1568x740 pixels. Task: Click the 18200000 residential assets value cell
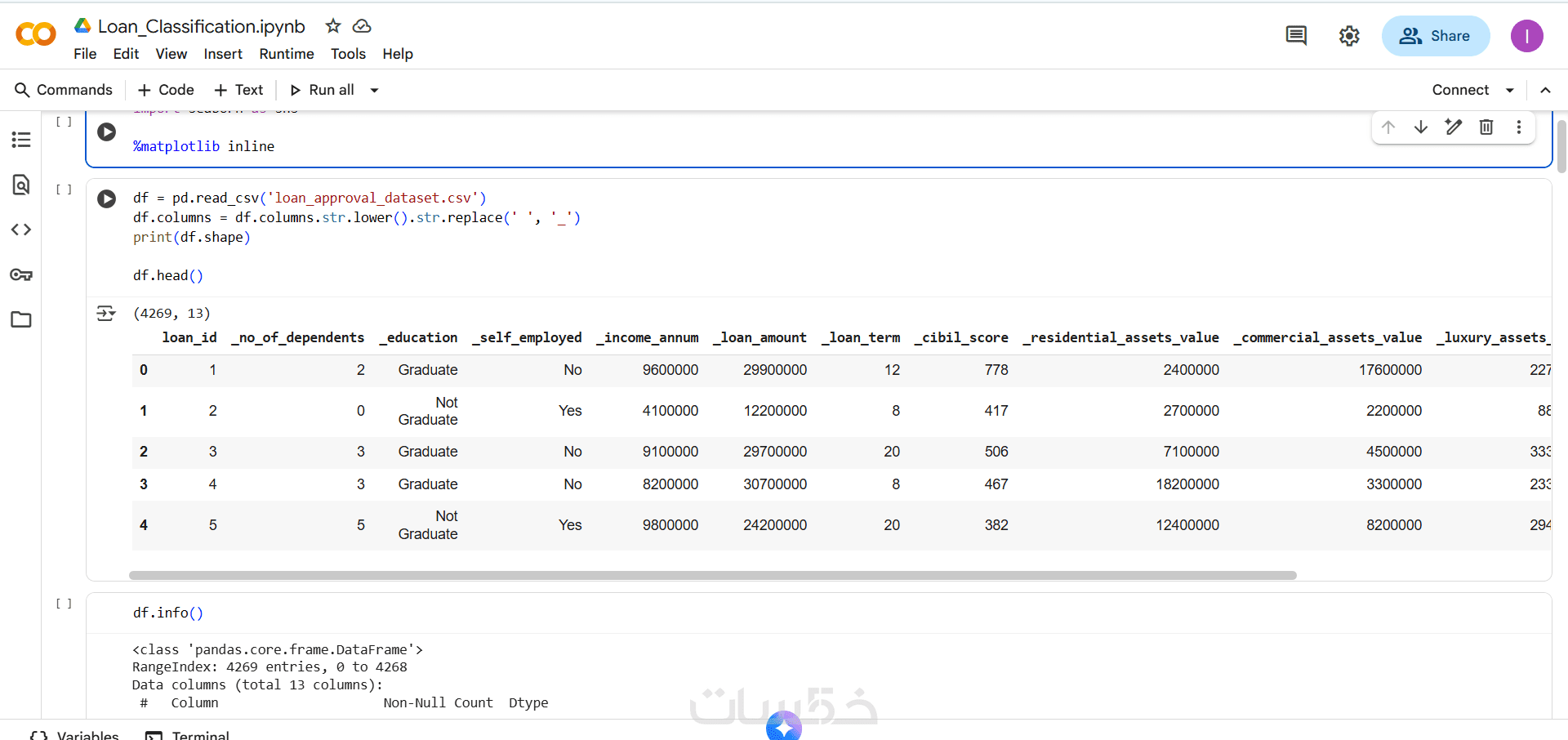1187,484
